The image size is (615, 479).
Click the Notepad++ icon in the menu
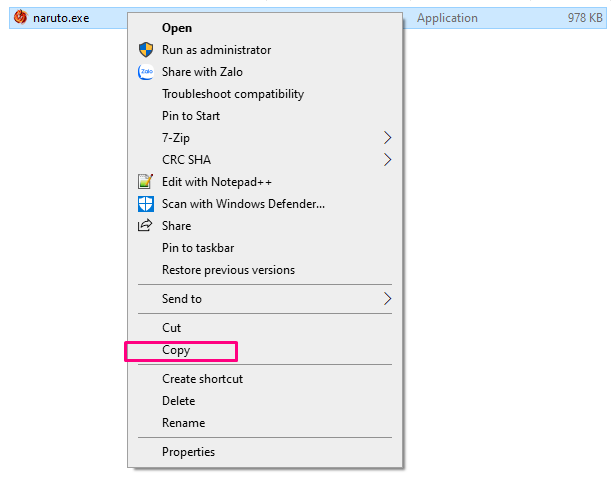[x=146, y=182]
